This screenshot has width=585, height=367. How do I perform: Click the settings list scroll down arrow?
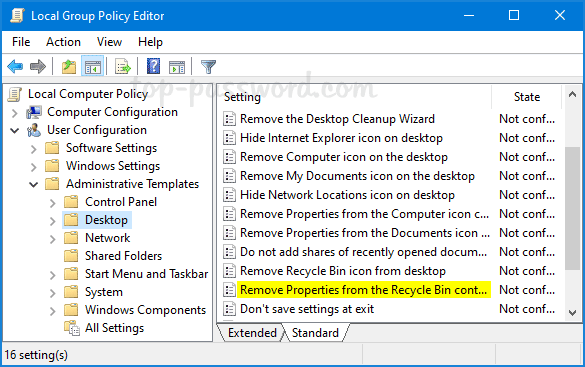572,313
